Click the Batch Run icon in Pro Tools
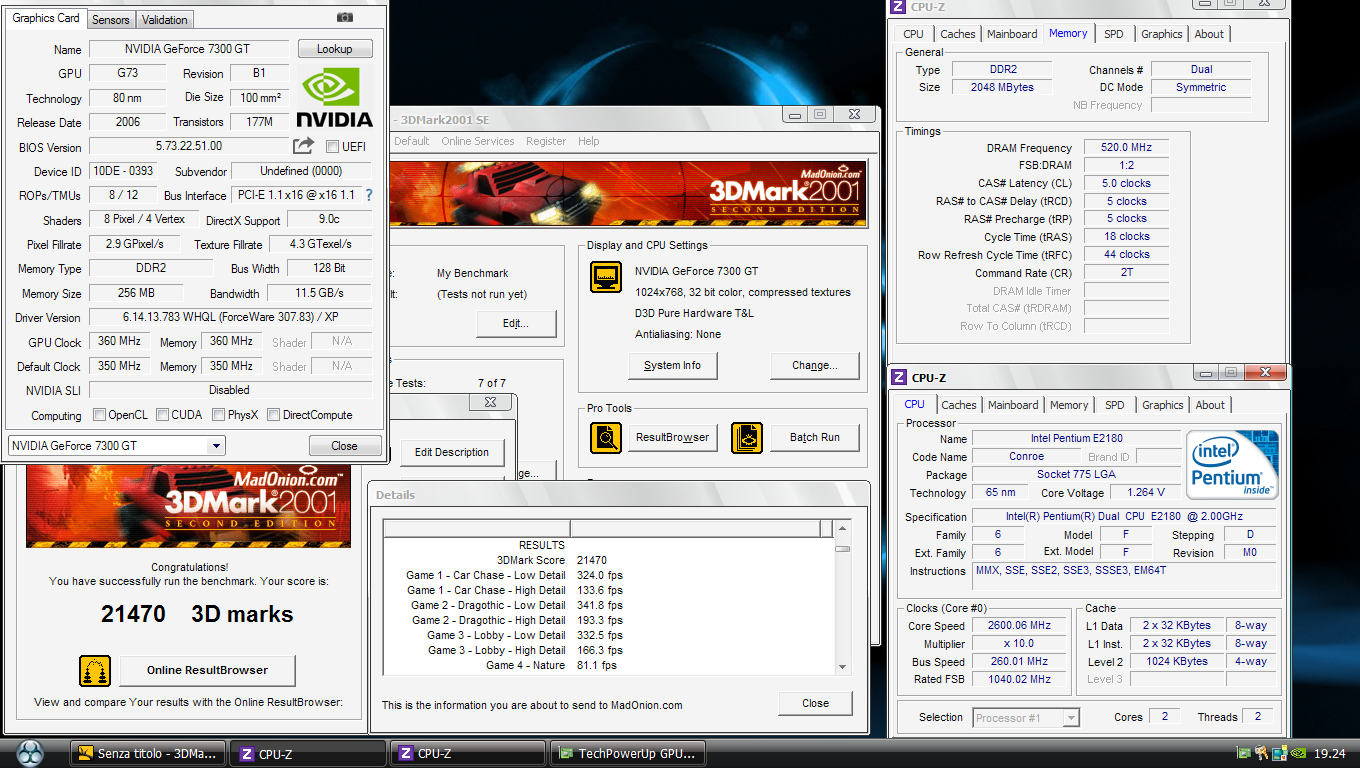Image resolution: width=1360 pixels, height=768 pixels. (747, 438)
